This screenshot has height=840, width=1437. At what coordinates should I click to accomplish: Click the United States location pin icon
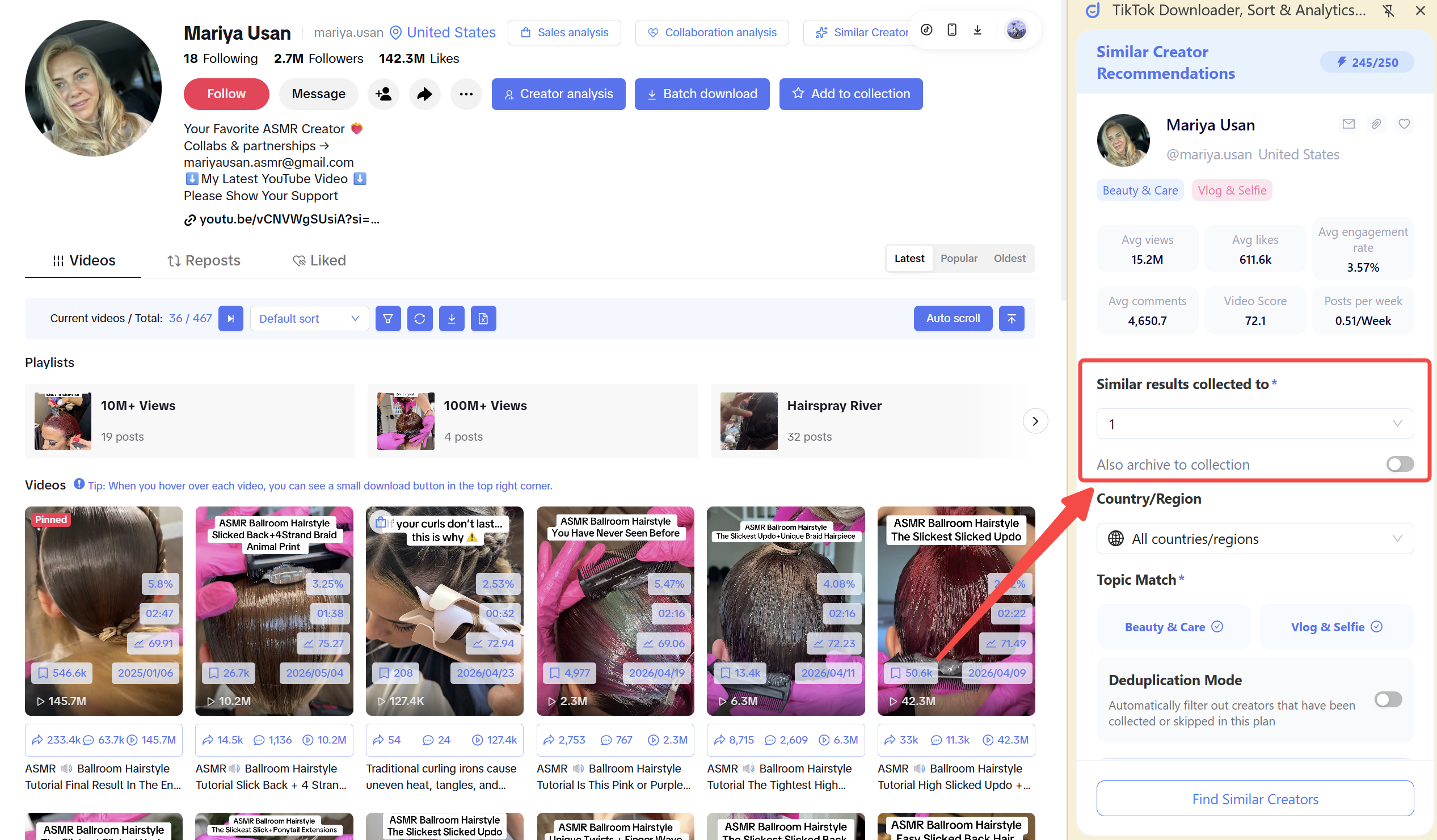coord(396,32)
